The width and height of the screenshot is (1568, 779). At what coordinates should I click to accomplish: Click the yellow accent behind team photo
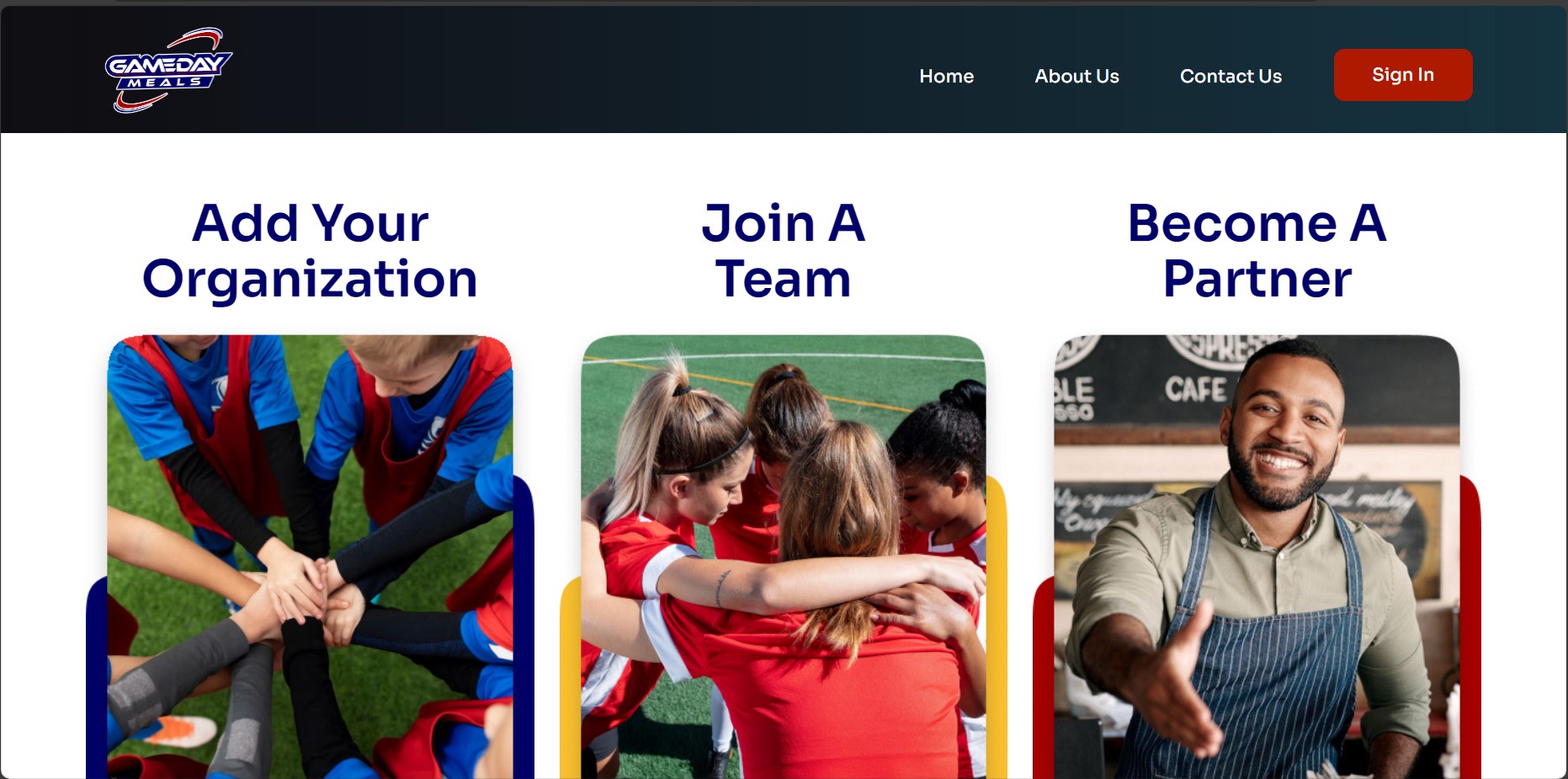click(997, 627)
